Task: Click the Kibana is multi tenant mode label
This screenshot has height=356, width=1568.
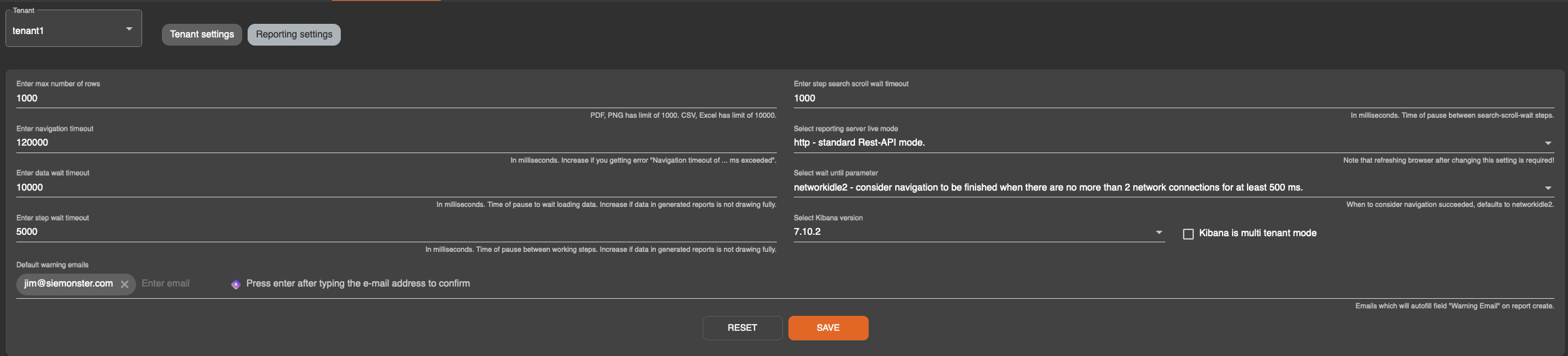Action: click(x=1257, y=233)
